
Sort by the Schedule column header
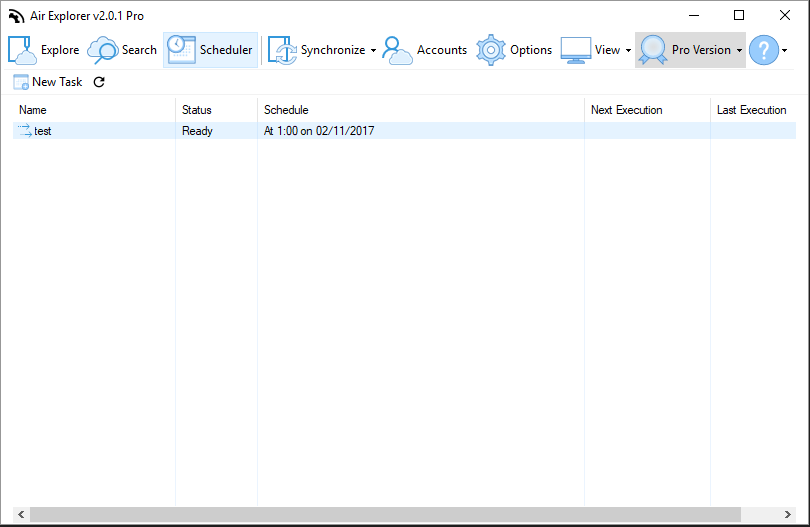point(421,110)
